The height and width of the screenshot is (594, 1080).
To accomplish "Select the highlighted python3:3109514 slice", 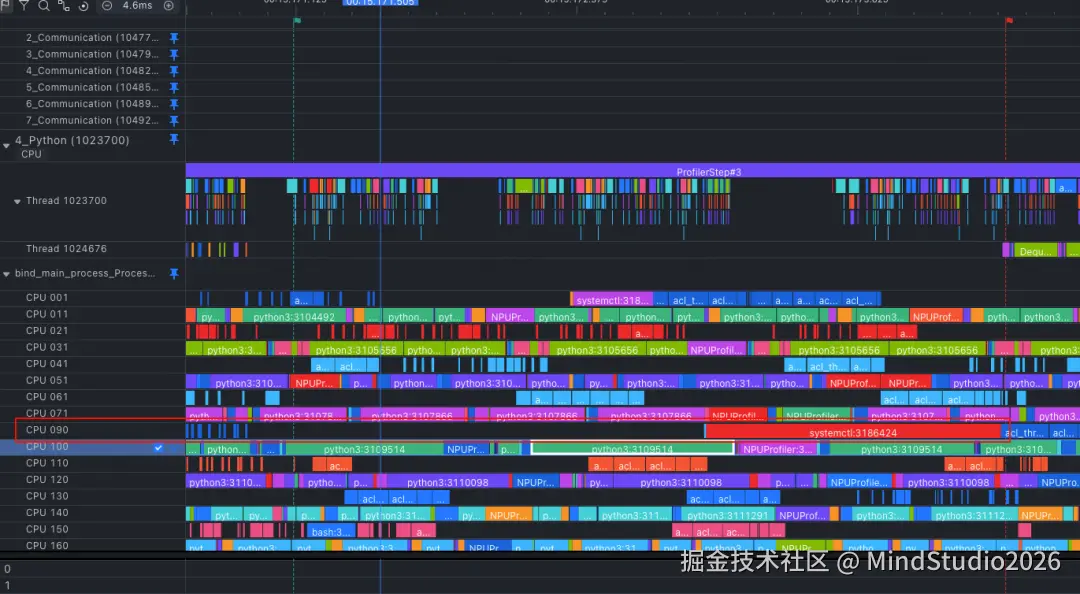I will [x=632, y=449].
